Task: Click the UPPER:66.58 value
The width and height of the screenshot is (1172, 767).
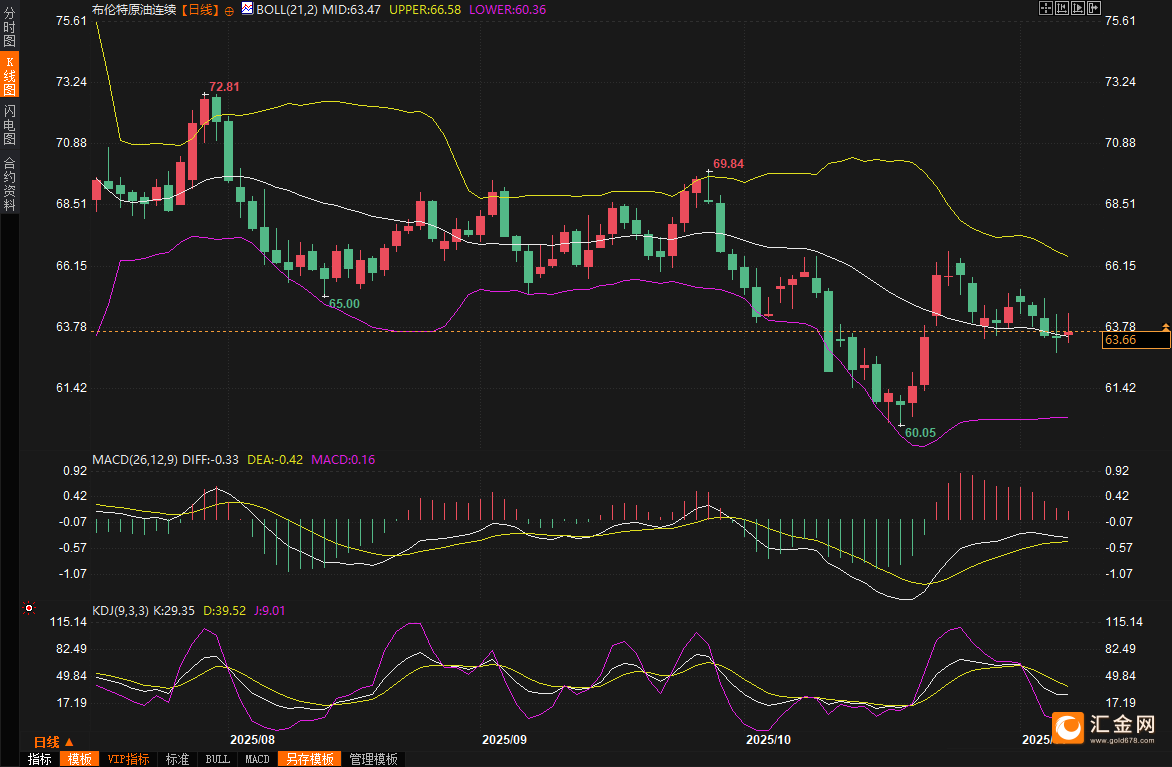Action: pyautogui.click(x=425, y=10)
